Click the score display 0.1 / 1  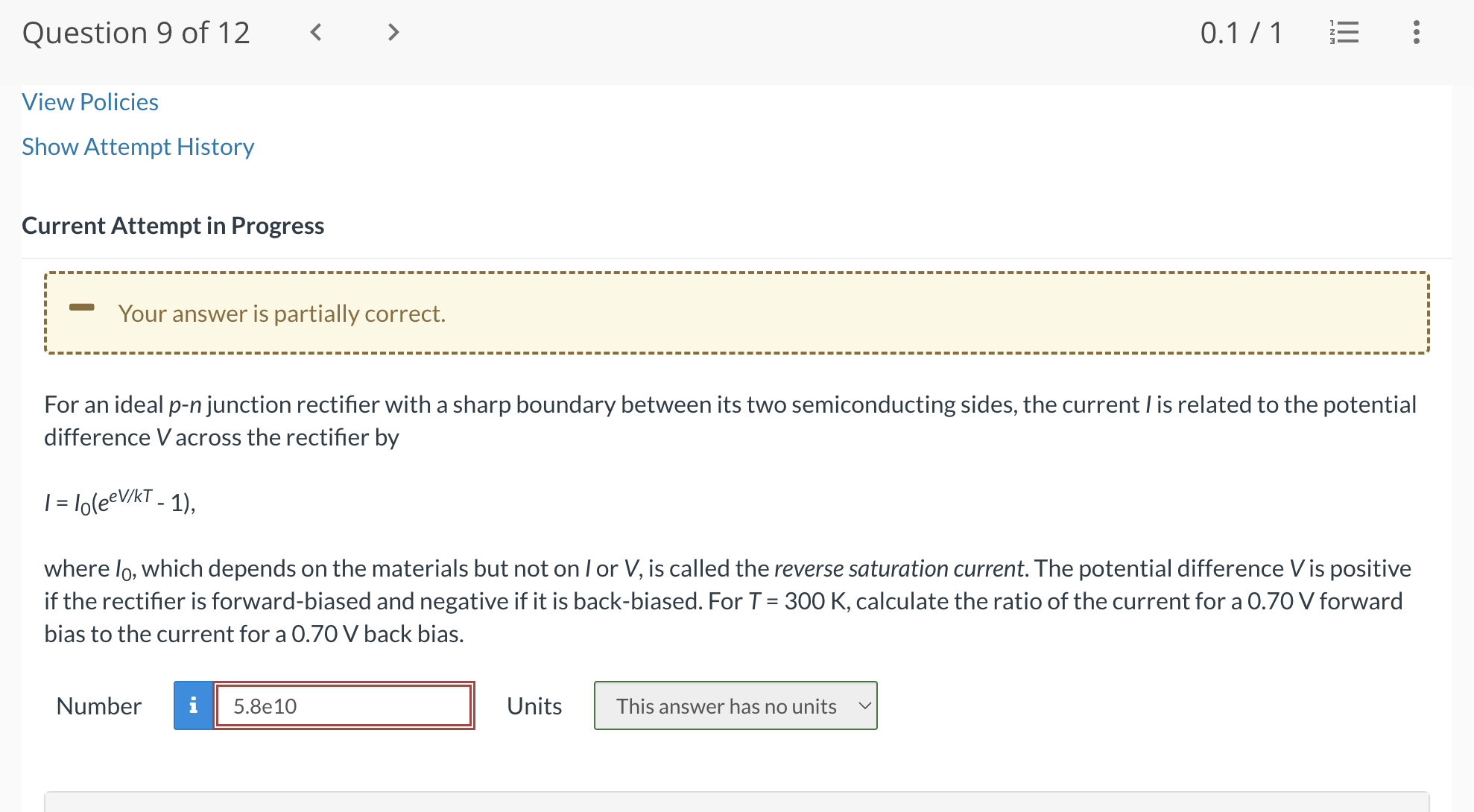point(1241,32)
